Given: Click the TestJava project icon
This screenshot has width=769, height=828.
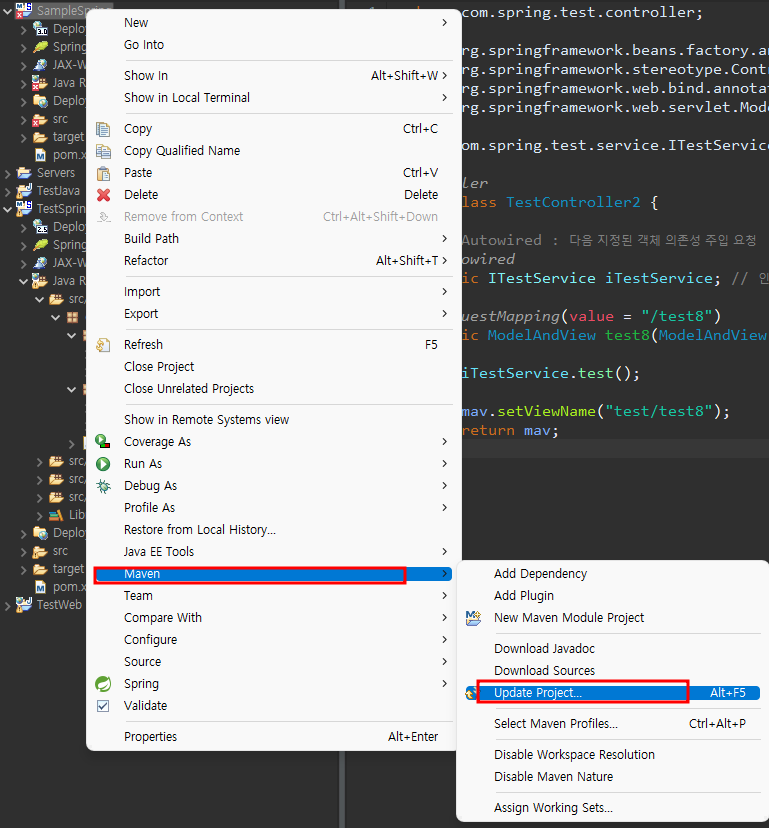Looking at the screenshot, I should click(24, 191).
